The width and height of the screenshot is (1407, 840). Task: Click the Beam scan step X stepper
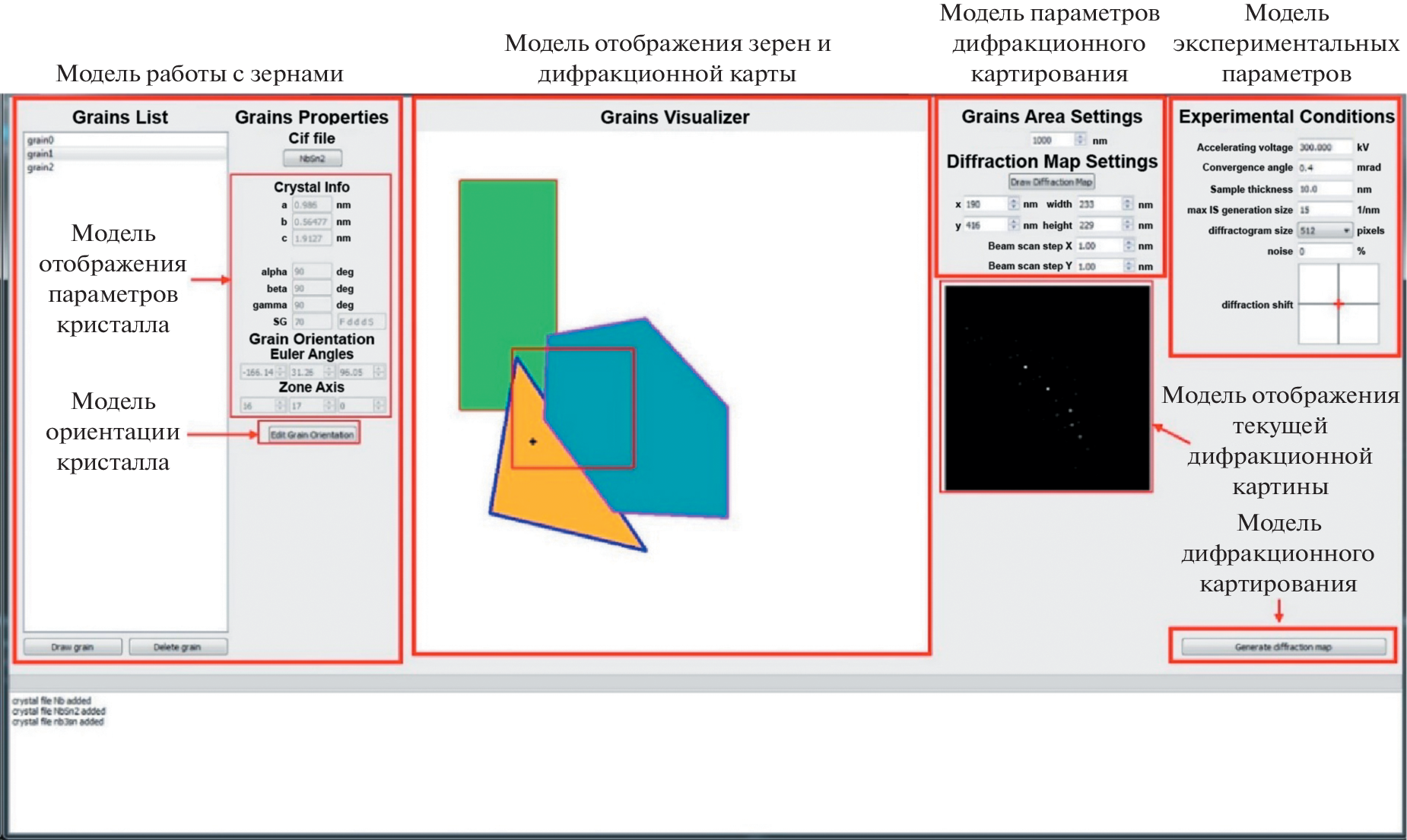tap(1127, 246)
